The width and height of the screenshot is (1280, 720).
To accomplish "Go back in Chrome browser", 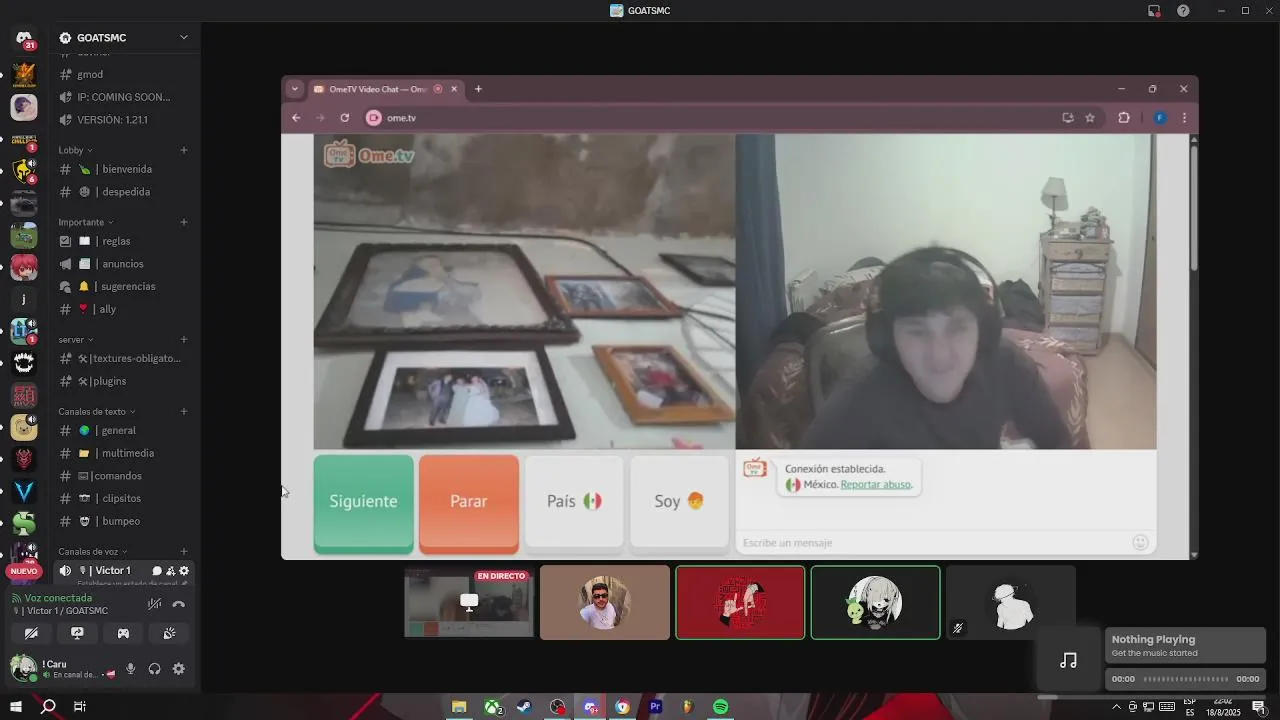I will 296,118.
